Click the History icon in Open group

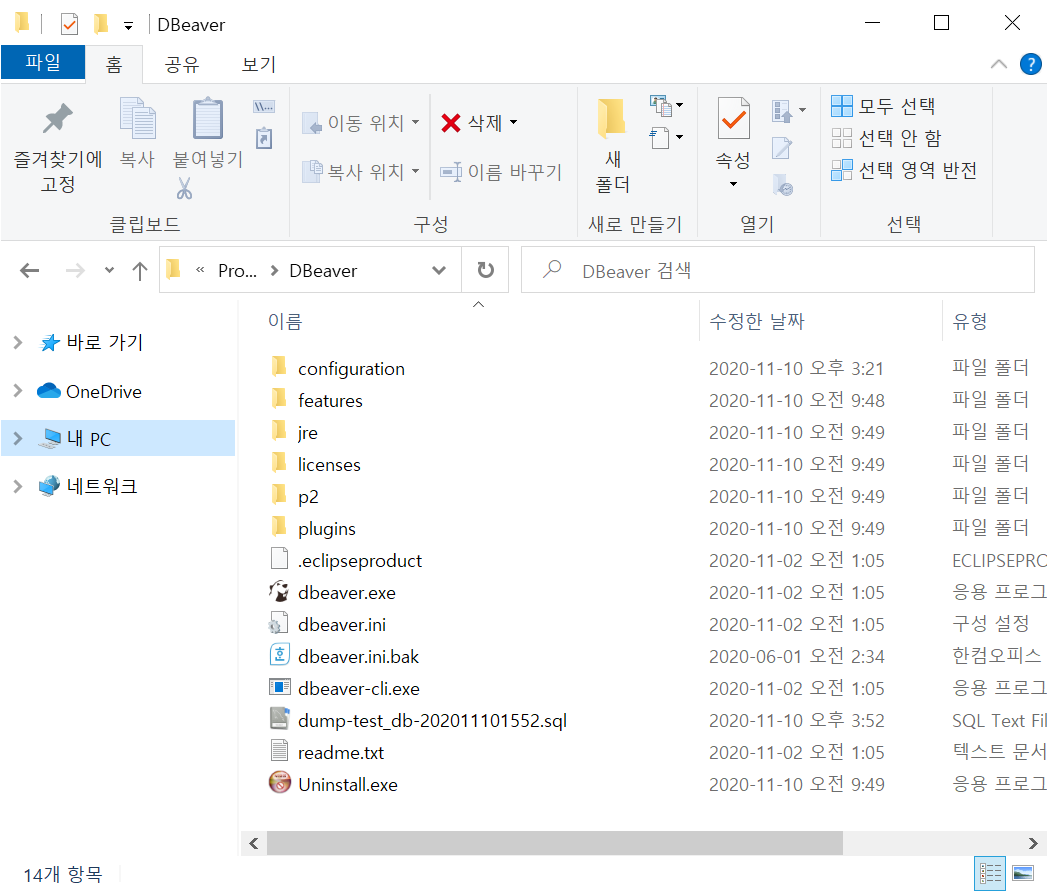pyautogui.click(x=781, y=185)
